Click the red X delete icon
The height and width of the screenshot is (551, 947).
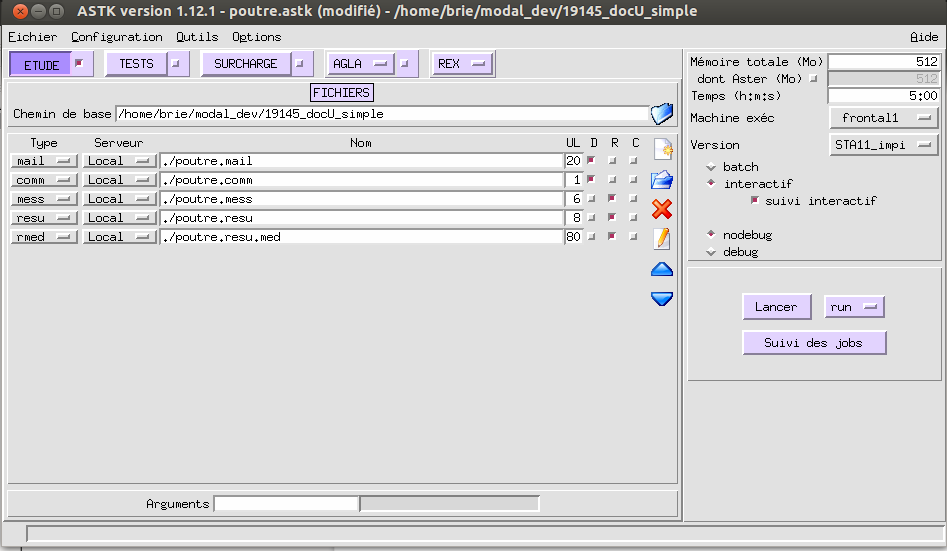[662, 209]
